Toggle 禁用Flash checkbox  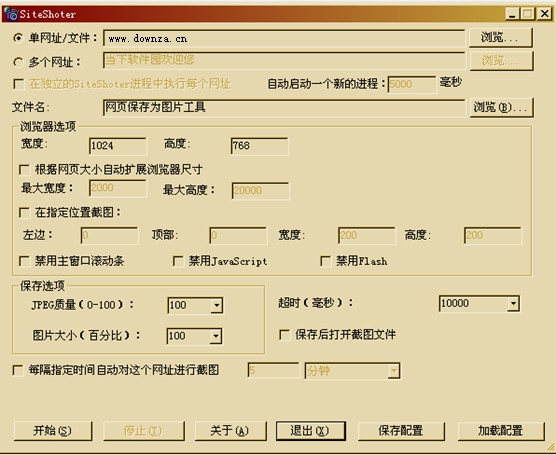326,261
